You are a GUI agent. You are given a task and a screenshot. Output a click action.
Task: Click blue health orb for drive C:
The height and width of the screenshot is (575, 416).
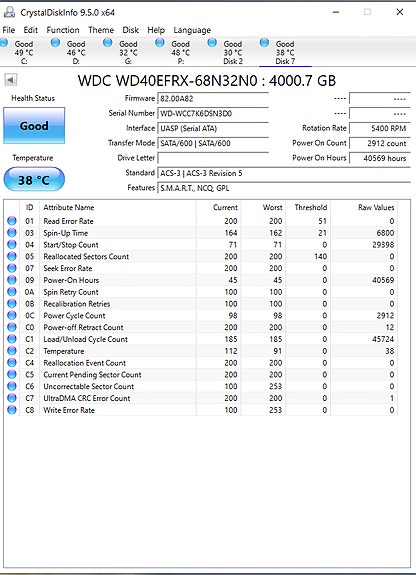coord(4,43)
